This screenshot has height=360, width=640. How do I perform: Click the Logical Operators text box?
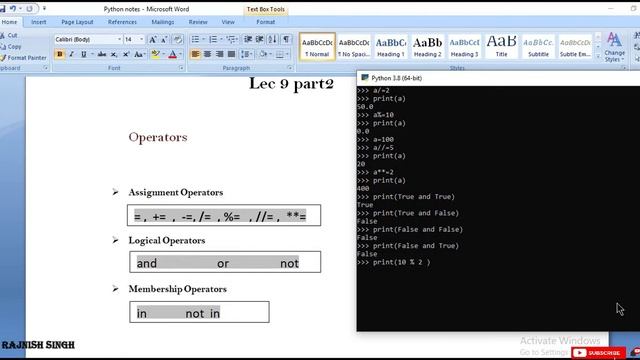pyautogui.click(x=225, y=262)
